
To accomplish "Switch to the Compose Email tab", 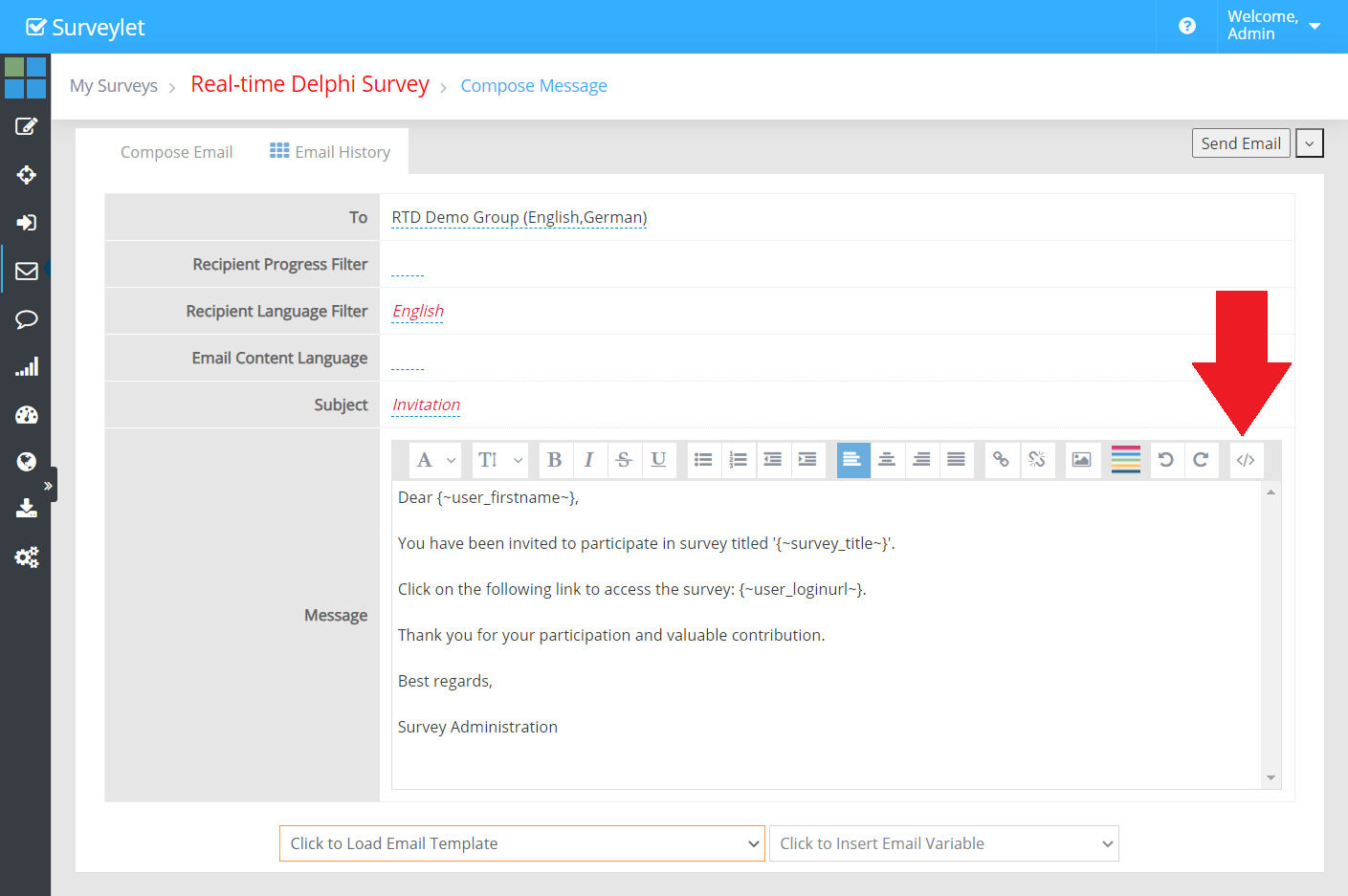I will click(177, 152).
